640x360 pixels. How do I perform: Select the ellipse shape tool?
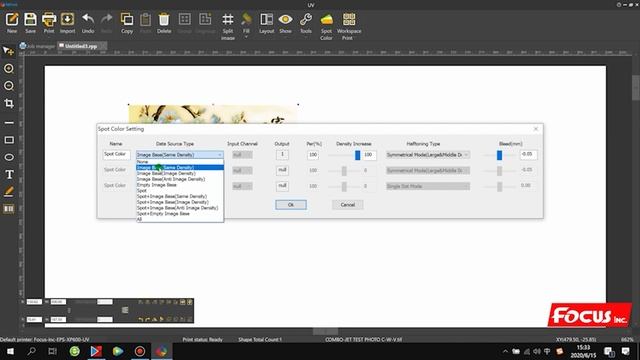(9, 157)
